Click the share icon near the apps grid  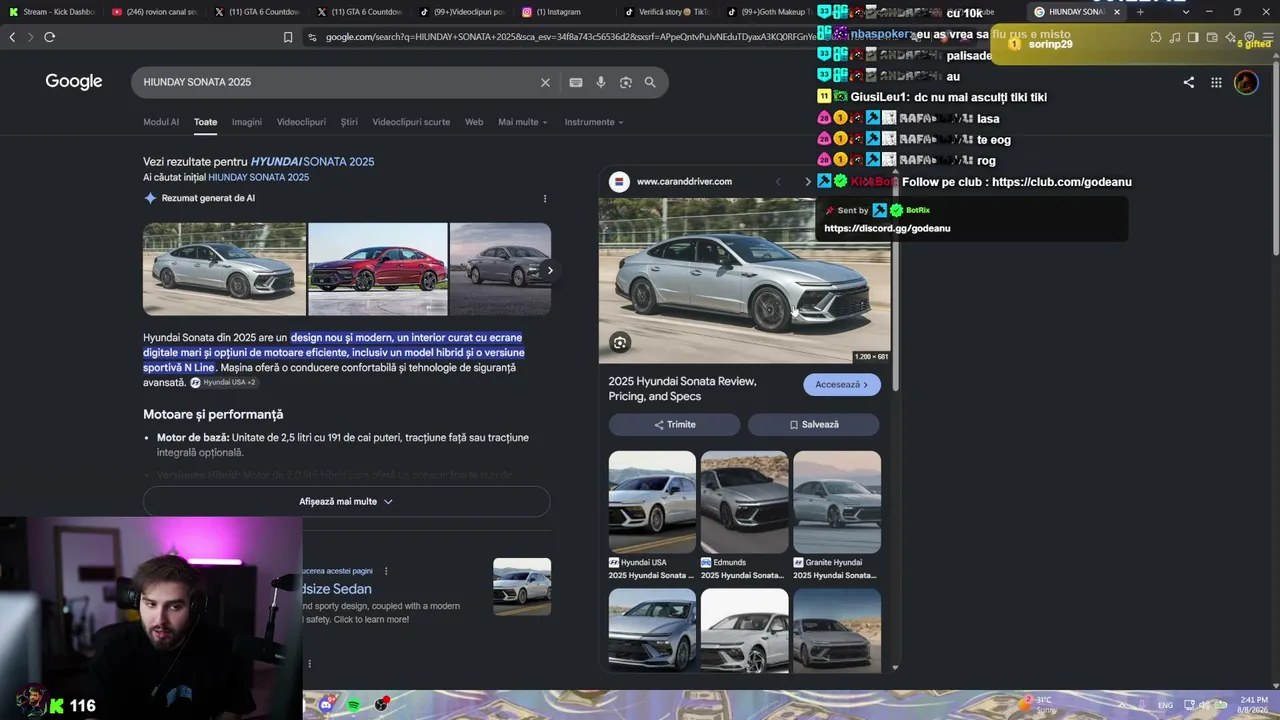[1189, 82]
